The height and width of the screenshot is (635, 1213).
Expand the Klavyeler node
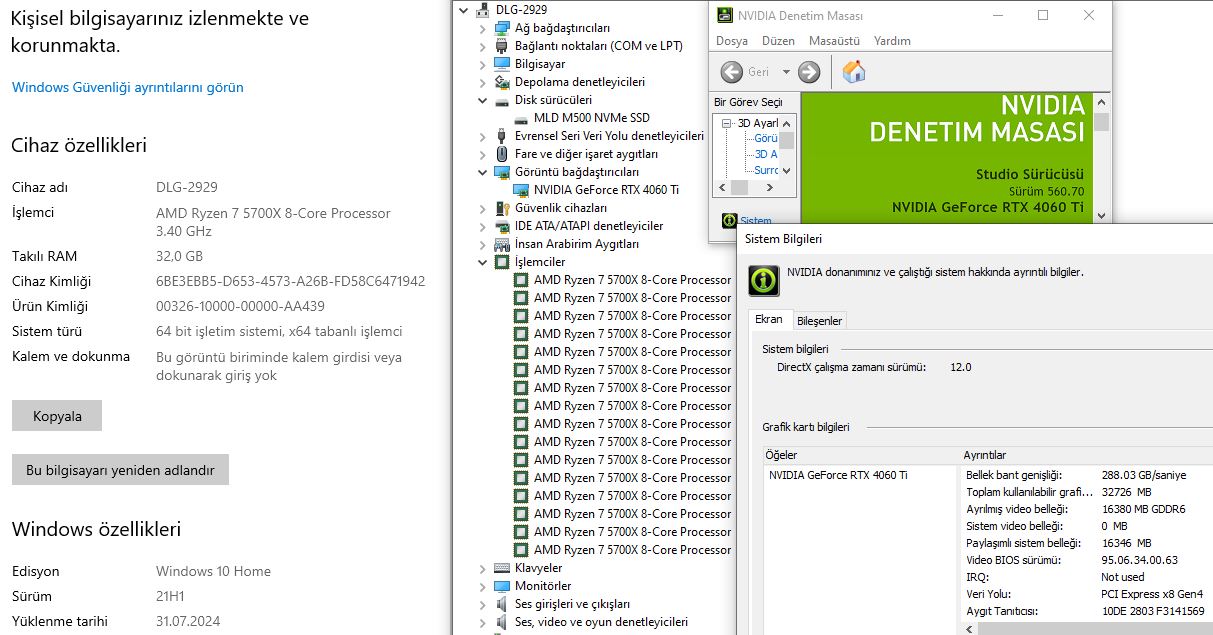pyautogui.click(x=482, y=568)
